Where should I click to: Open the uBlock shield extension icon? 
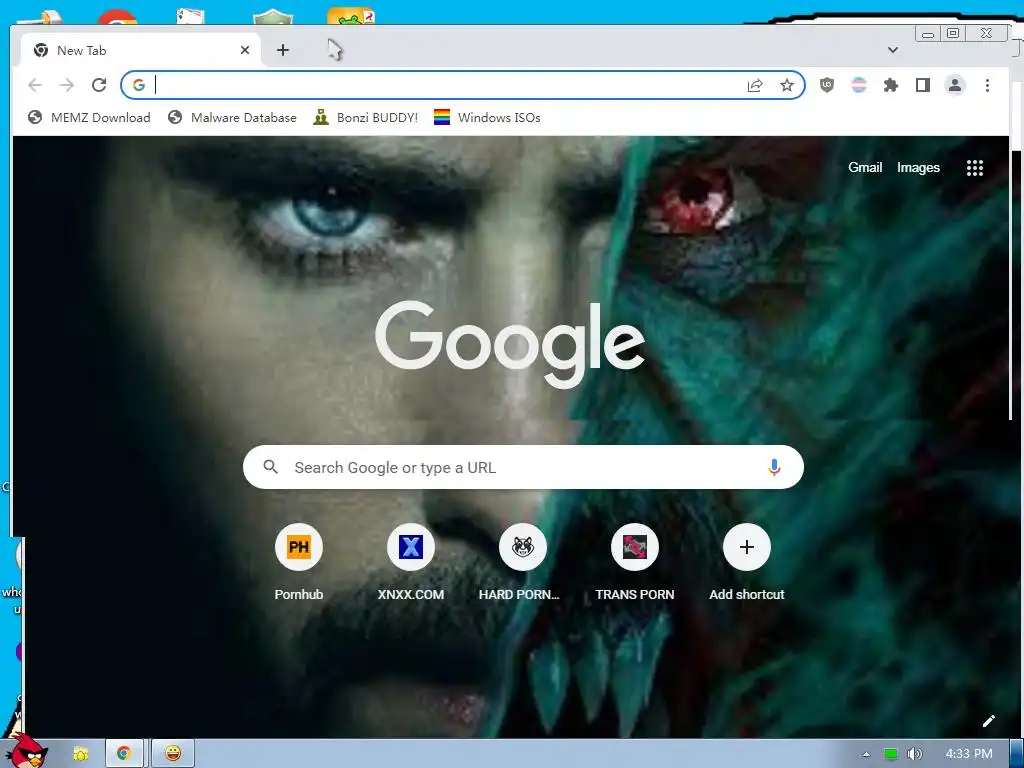827,85
